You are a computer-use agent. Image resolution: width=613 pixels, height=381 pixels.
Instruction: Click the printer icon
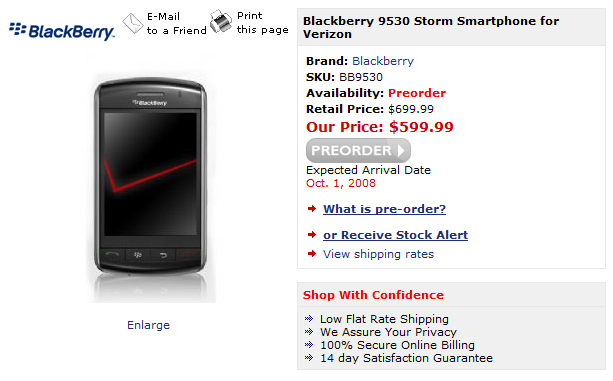pos(221,21)
